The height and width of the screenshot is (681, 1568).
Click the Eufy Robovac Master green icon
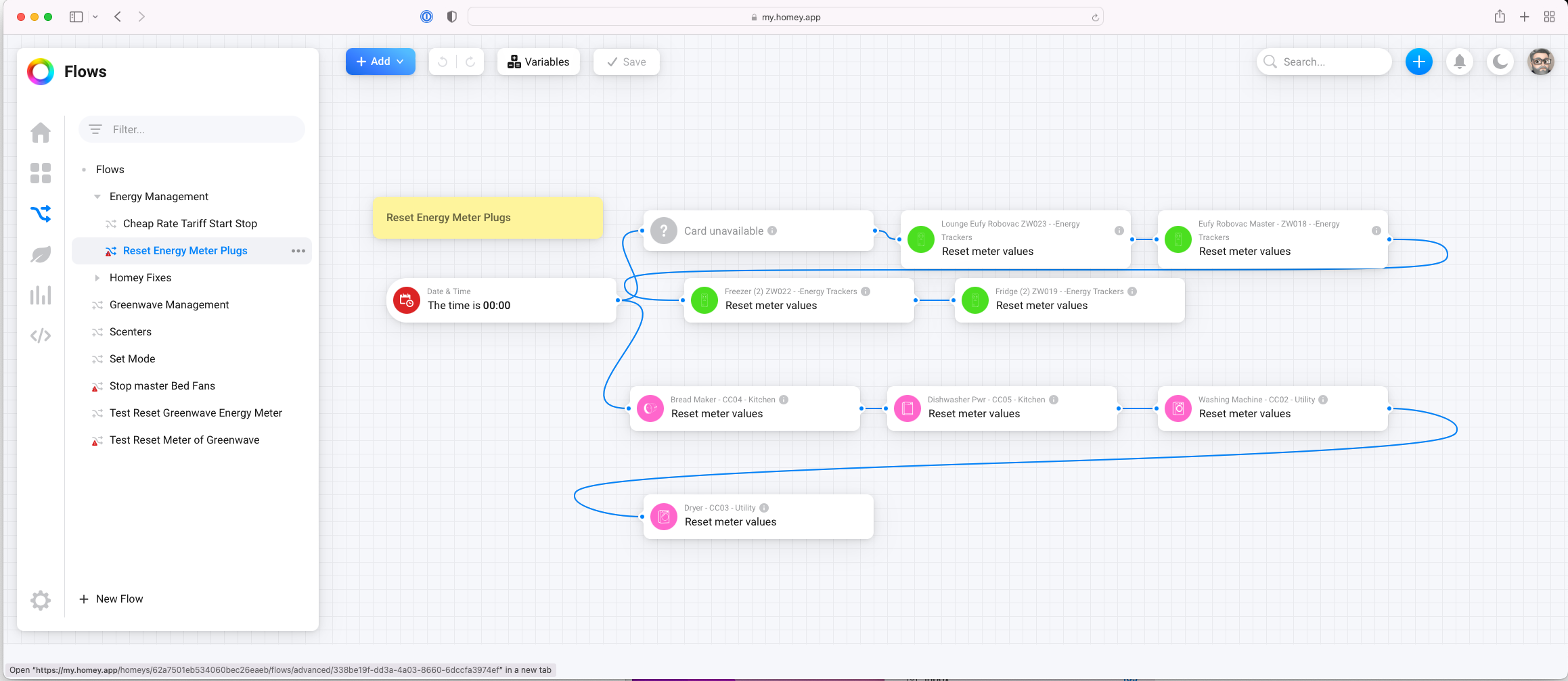pyautogui.click(x=1178, y=239)
